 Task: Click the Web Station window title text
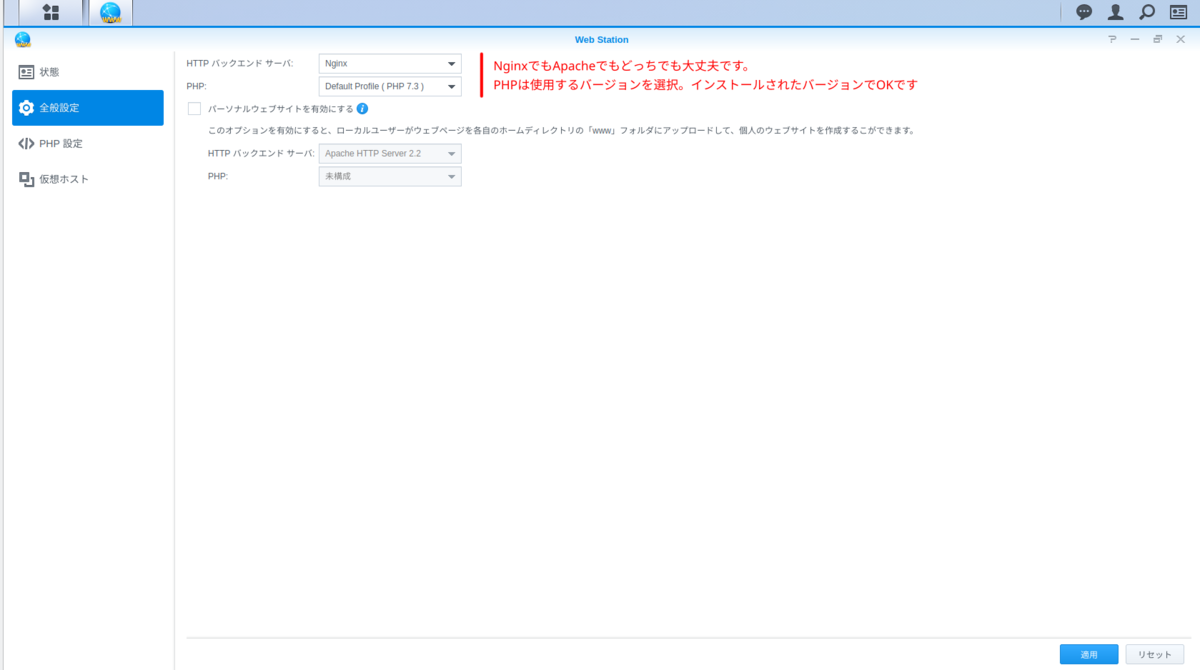(602, 39)
